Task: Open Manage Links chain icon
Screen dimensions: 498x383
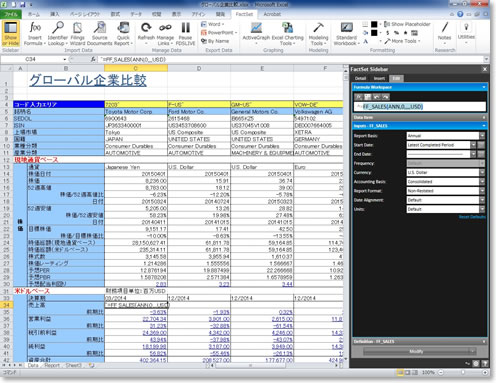Action: tap(165, 34)
